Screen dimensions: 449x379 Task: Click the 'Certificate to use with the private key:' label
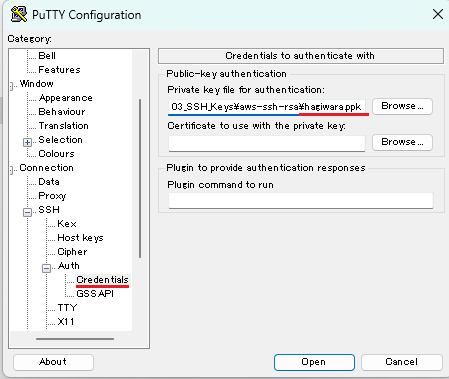point(256,126)
